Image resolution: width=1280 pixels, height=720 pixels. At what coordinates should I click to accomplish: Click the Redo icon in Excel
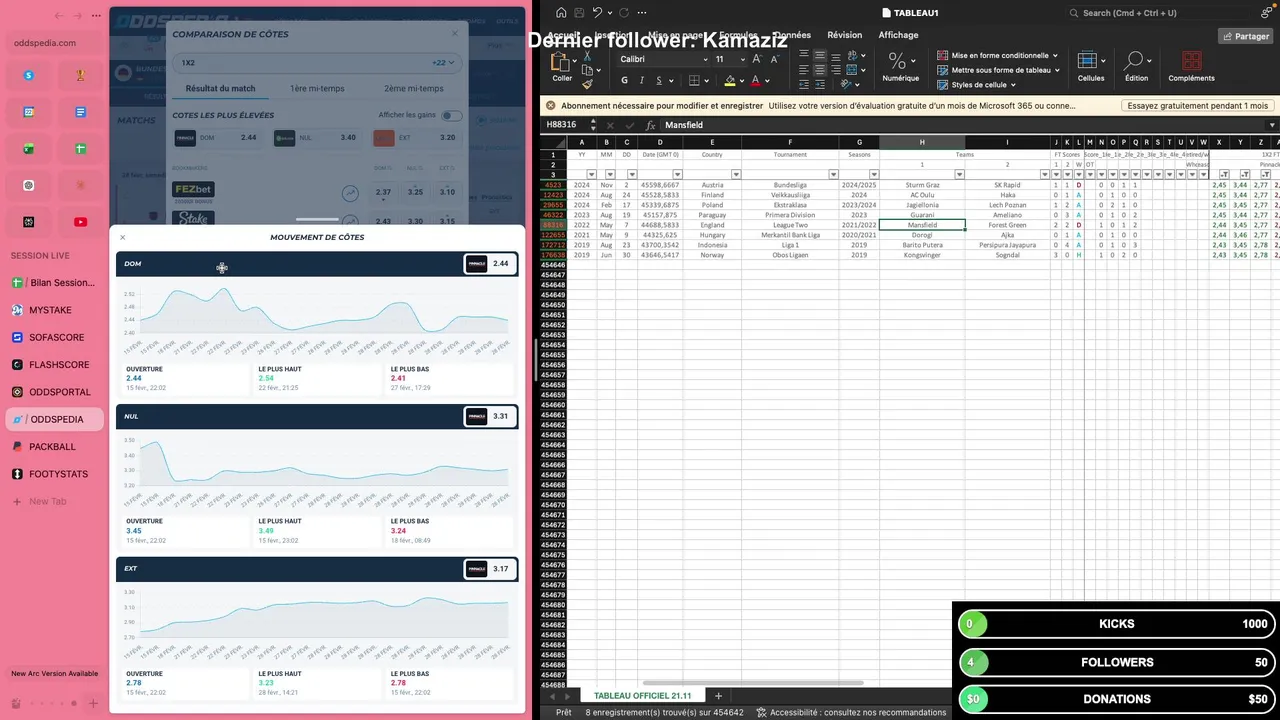(624, 13)
